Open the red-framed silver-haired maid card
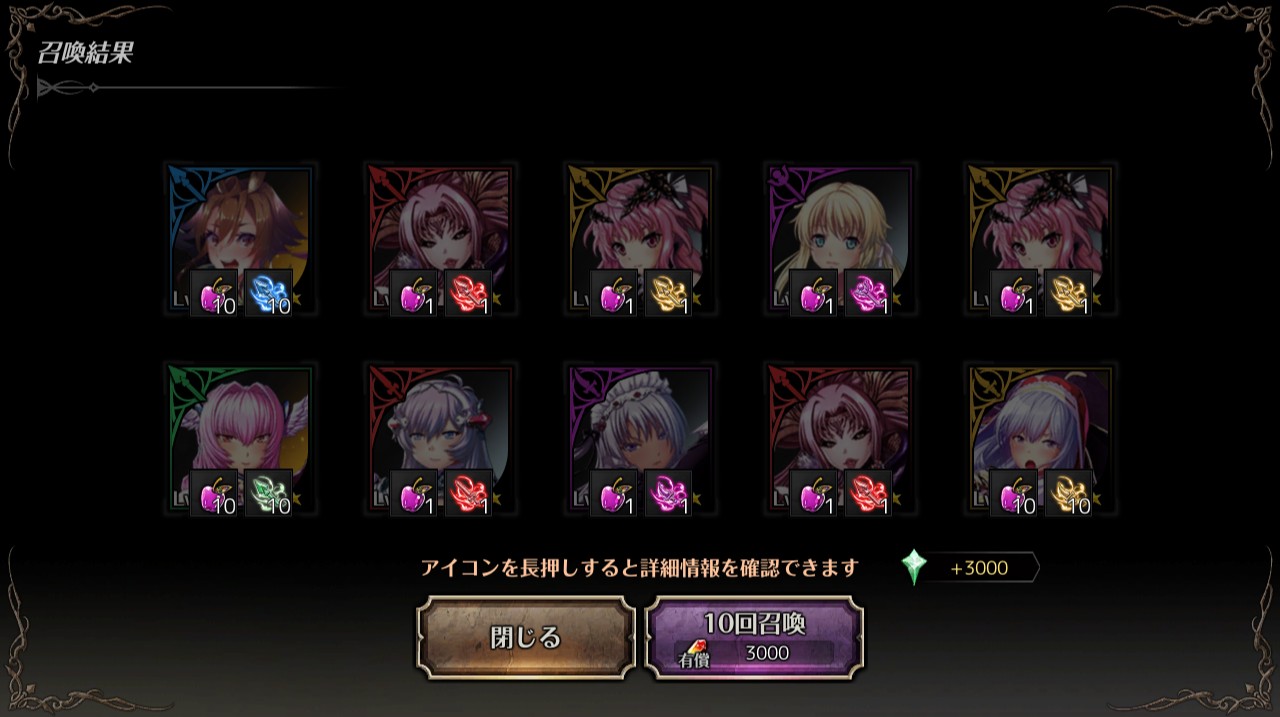The height and width of the screenshot is (717, 1280). click(x=440, y=440)
